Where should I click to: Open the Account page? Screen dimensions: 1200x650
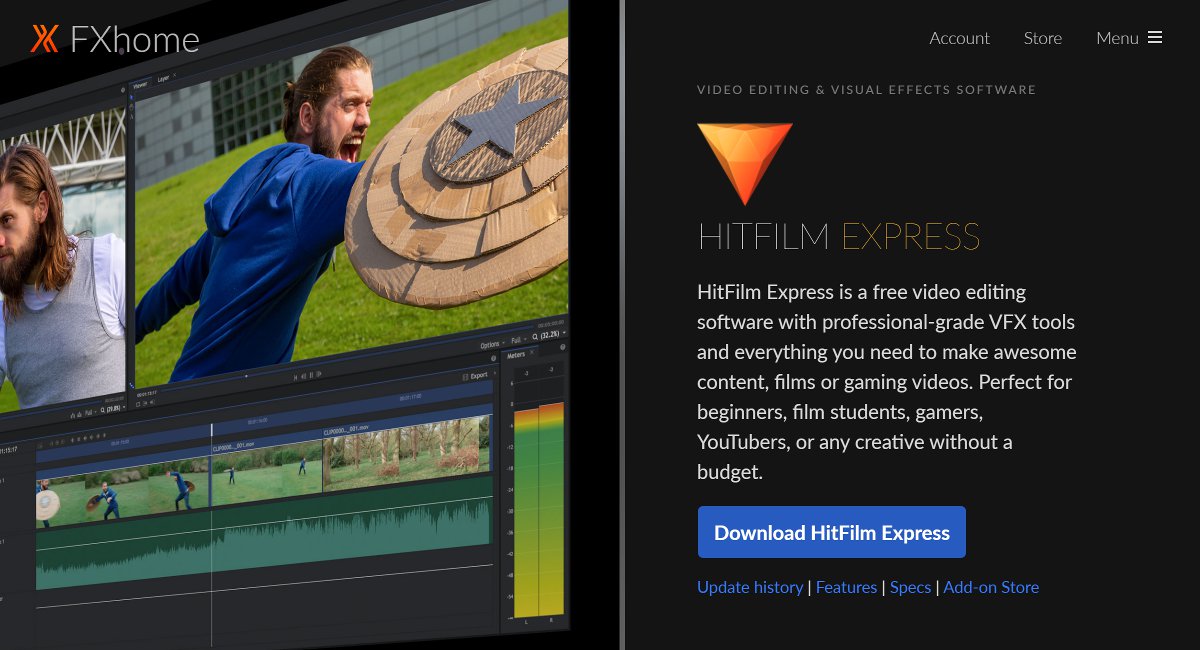coord(959,38)
